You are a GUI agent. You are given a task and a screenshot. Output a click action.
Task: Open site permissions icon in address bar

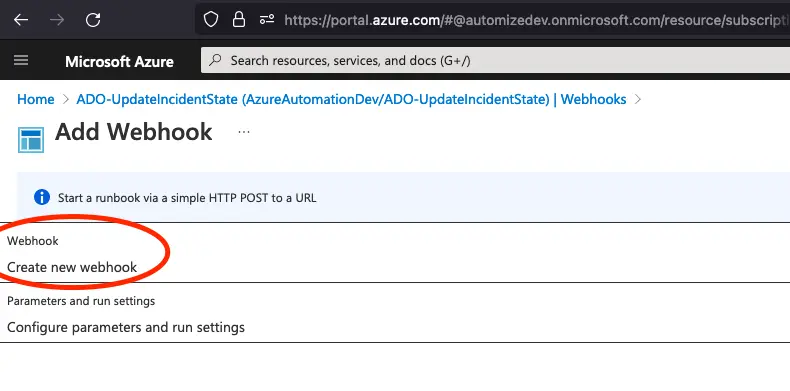[x=267, y=20]
